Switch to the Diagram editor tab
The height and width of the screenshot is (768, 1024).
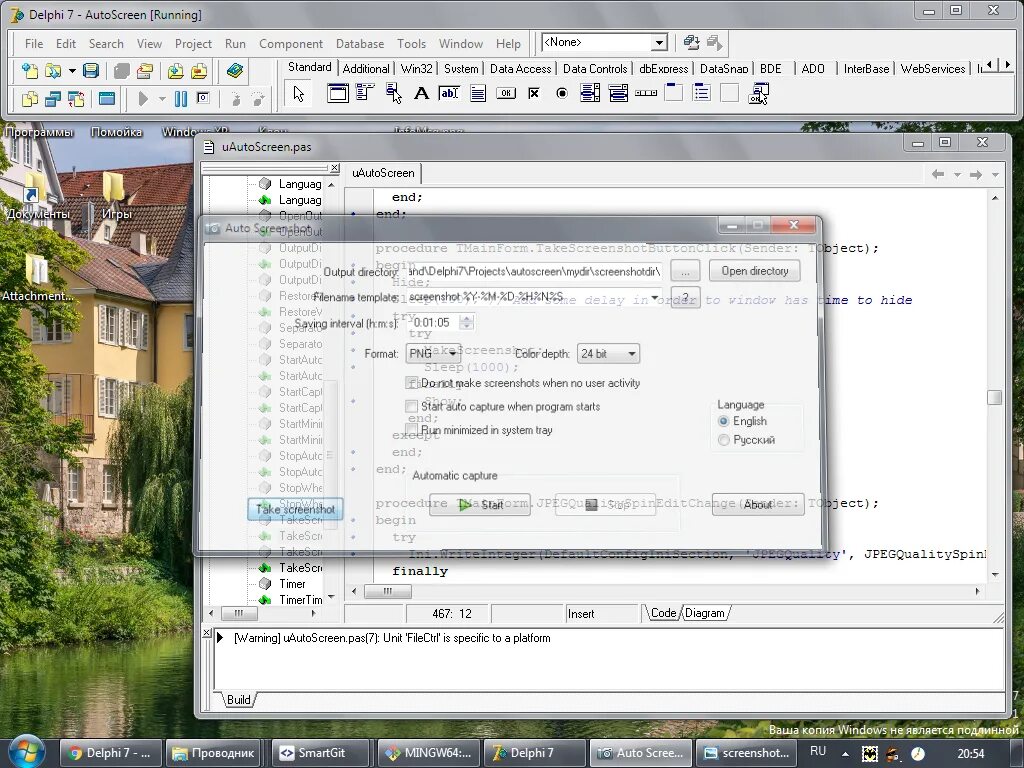pyautogui.click(x=705, y=613)
